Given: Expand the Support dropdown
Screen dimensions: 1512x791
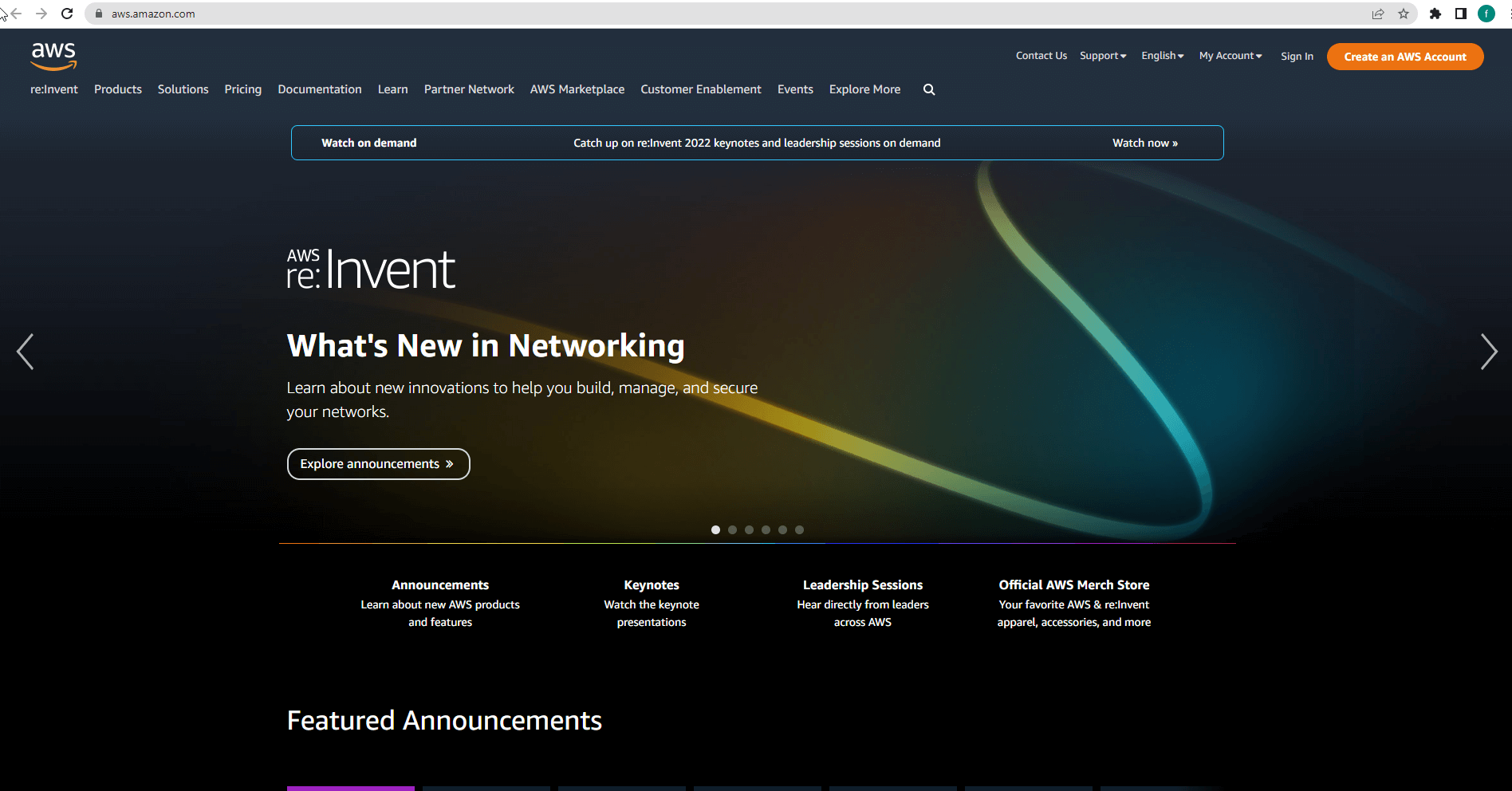Looking at the screenshot, I should click(x=1103, y=56).
